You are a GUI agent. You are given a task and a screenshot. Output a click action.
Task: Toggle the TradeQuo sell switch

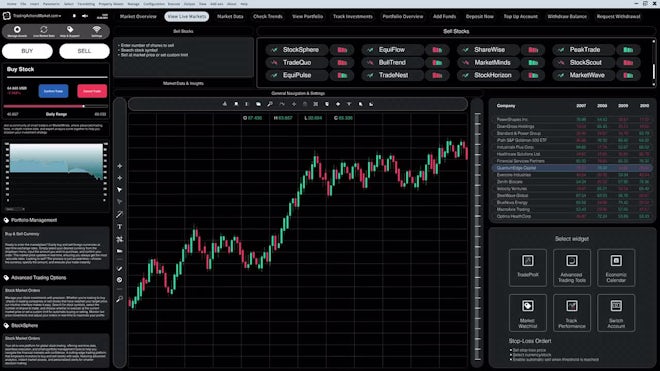pos(342,63)
